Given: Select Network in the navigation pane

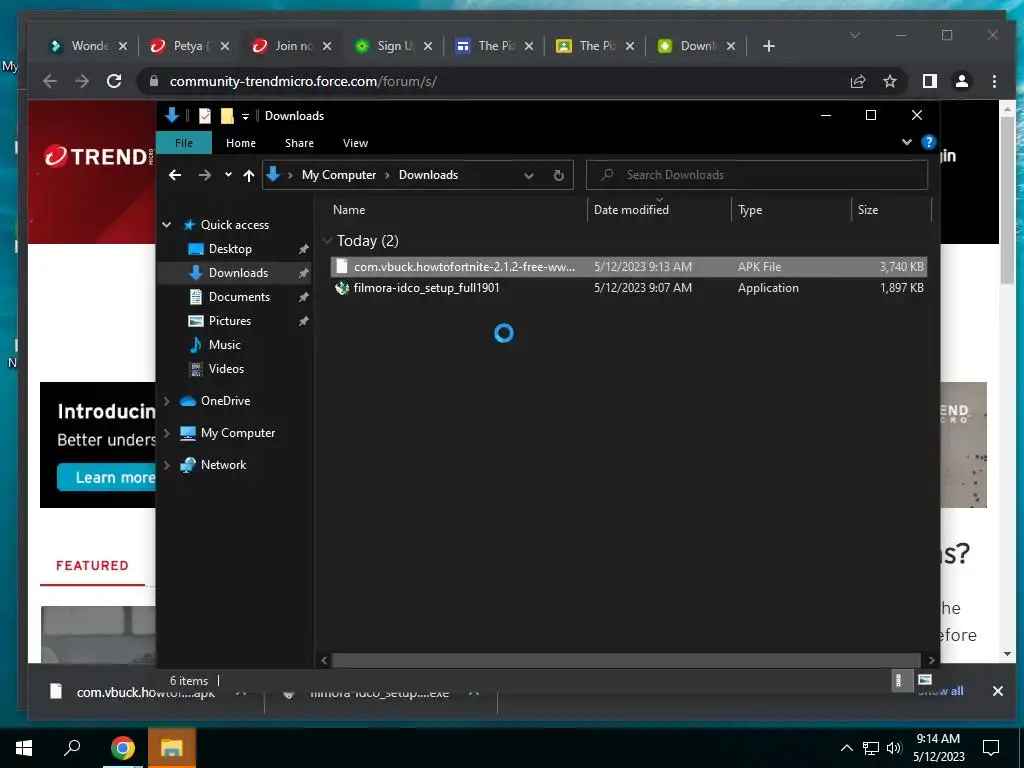Looking at the screenshot, I should (x=223, y=465).
